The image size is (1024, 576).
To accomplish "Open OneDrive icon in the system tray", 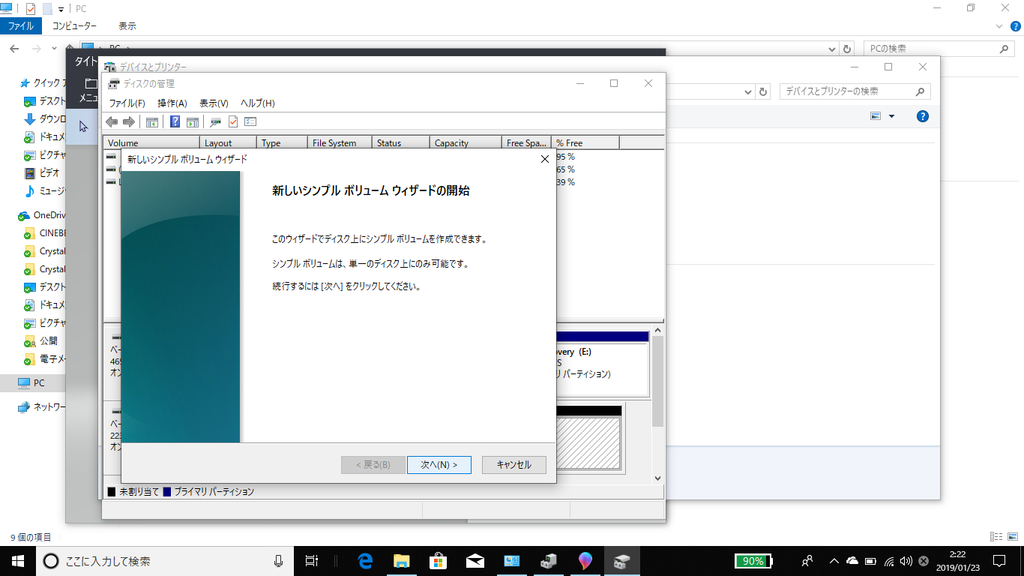I will coord(851,561).
